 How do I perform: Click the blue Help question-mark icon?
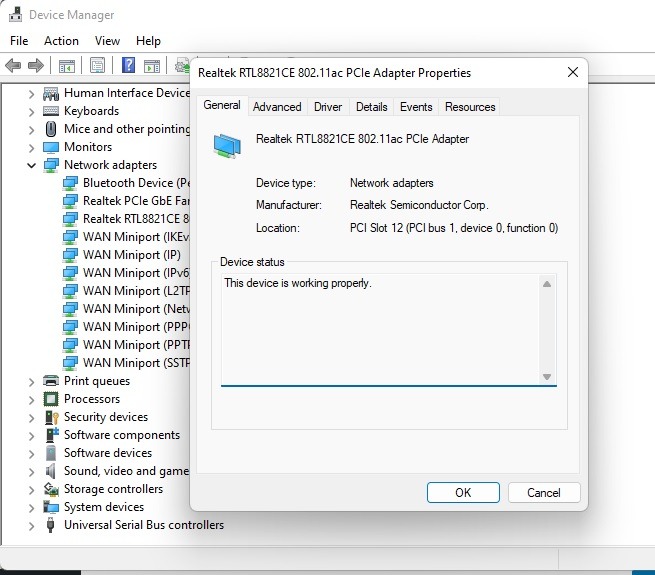128,65
